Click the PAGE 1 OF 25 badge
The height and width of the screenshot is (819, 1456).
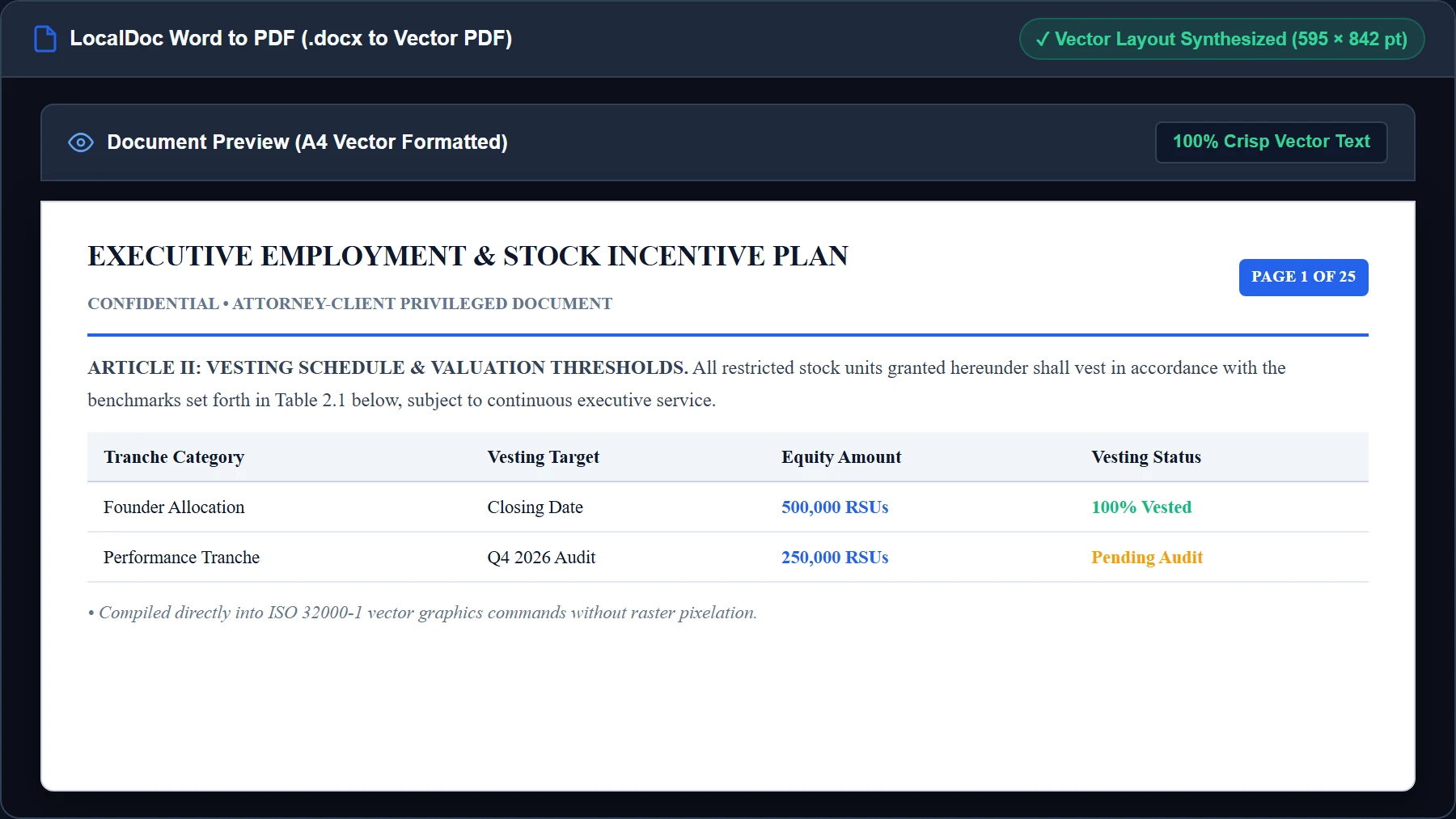click(x=1303, y=277)
